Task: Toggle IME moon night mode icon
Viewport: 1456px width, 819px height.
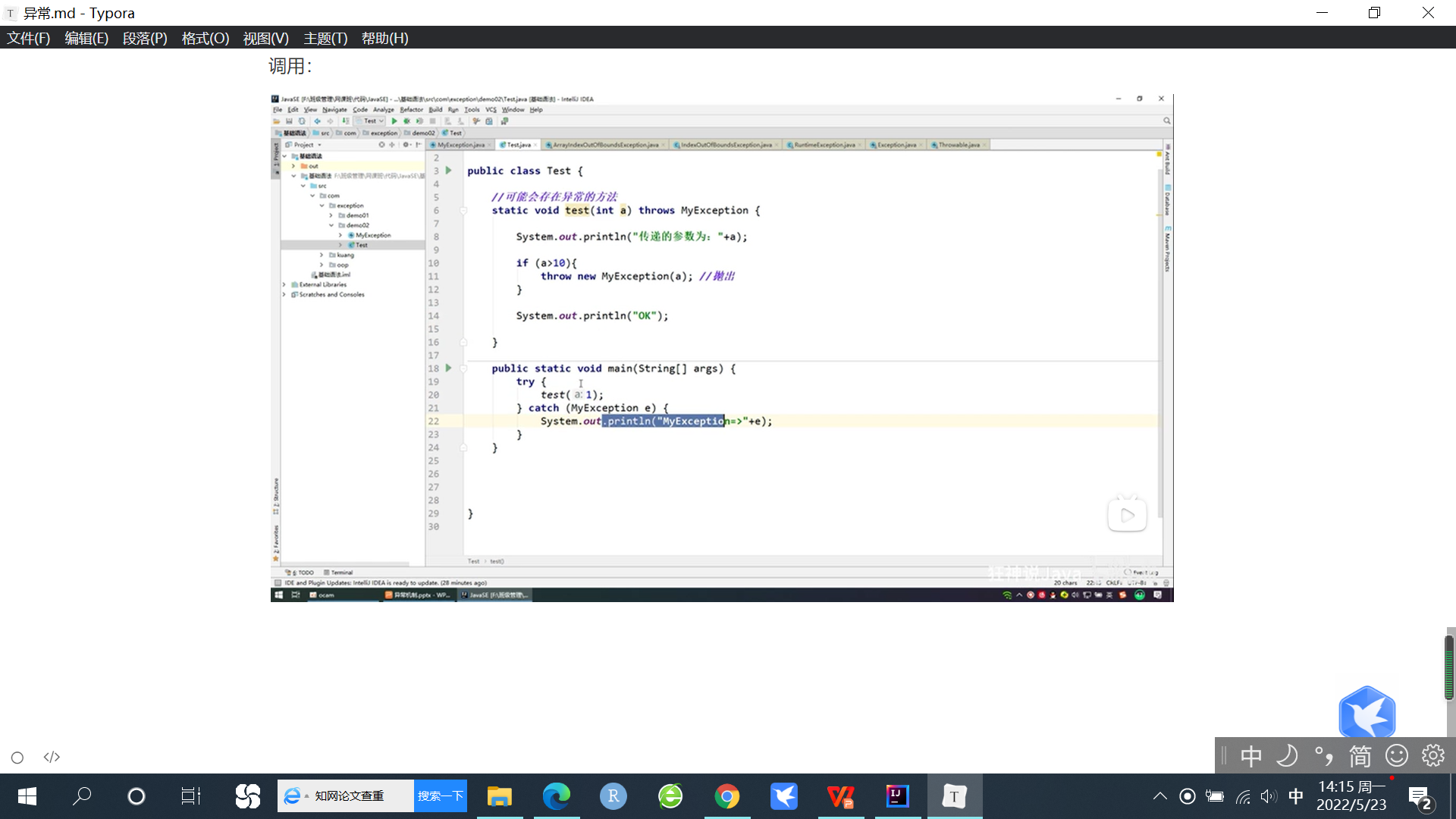Action: click(x=1288, y=756)
